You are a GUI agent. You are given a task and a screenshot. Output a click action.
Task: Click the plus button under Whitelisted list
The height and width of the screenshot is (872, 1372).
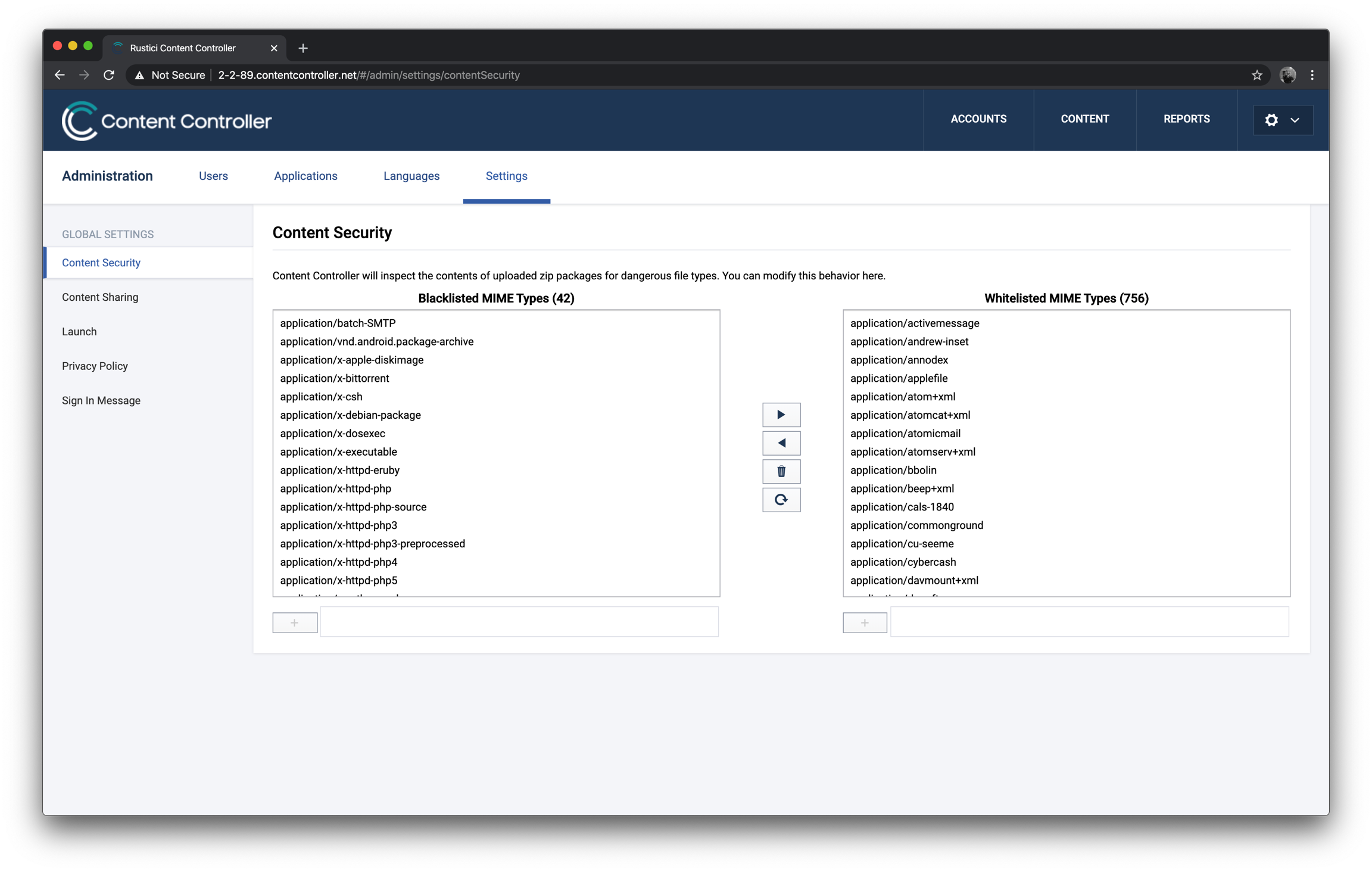[865, 622]
